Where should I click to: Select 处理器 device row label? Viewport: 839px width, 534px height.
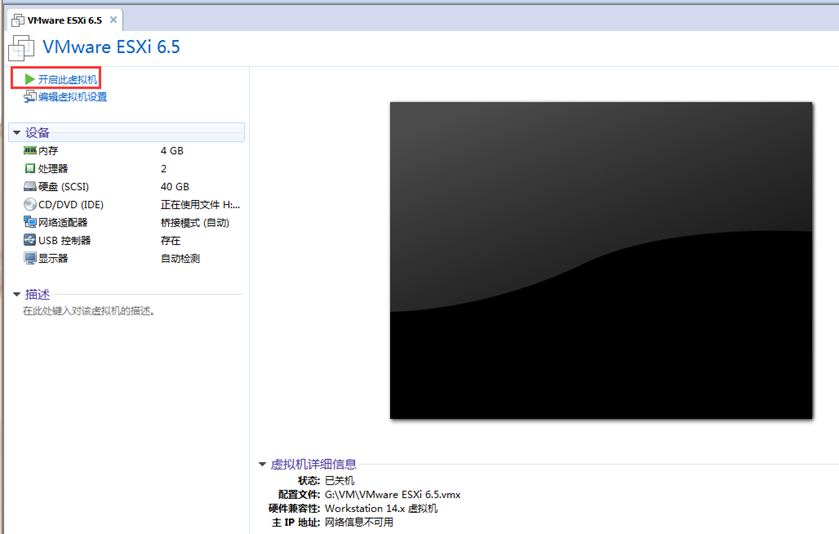53,169
